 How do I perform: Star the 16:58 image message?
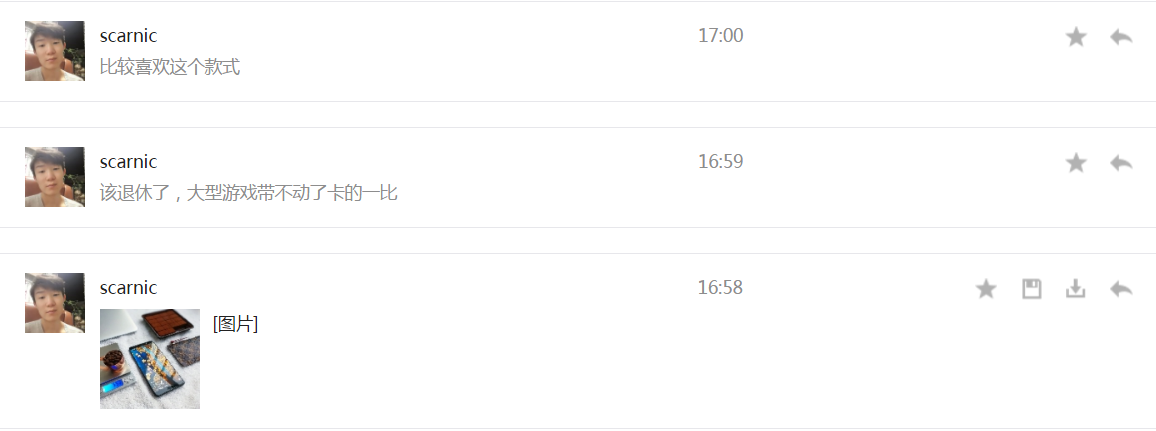tap(986, 289)
